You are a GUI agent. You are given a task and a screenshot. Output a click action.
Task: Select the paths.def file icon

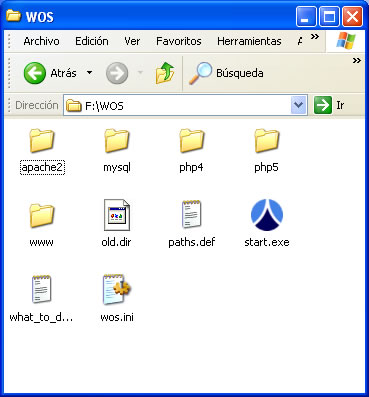pos(192,215)
